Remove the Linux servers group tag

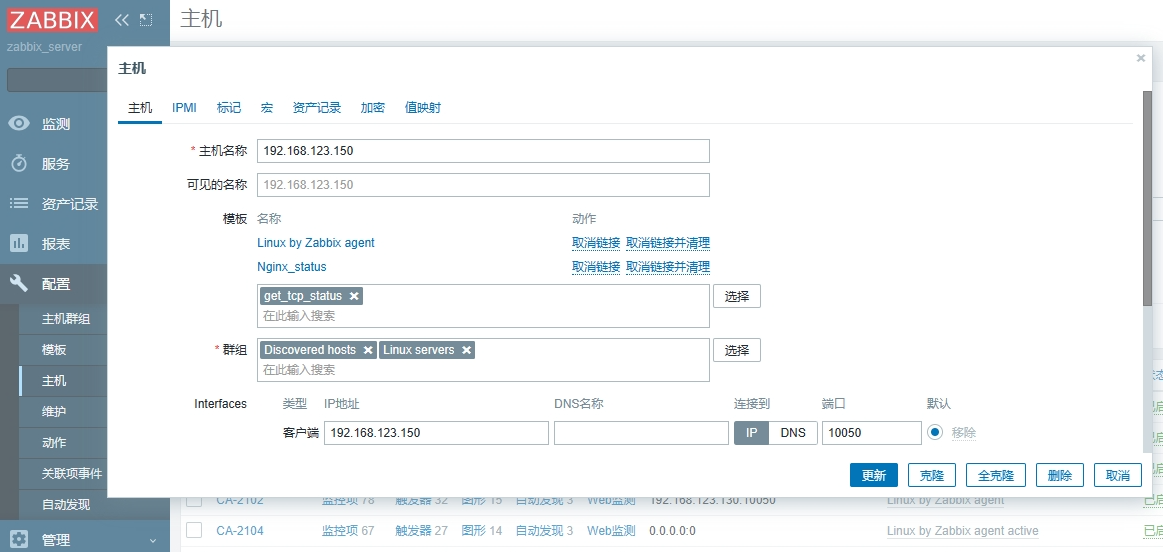tap(466, 350)
